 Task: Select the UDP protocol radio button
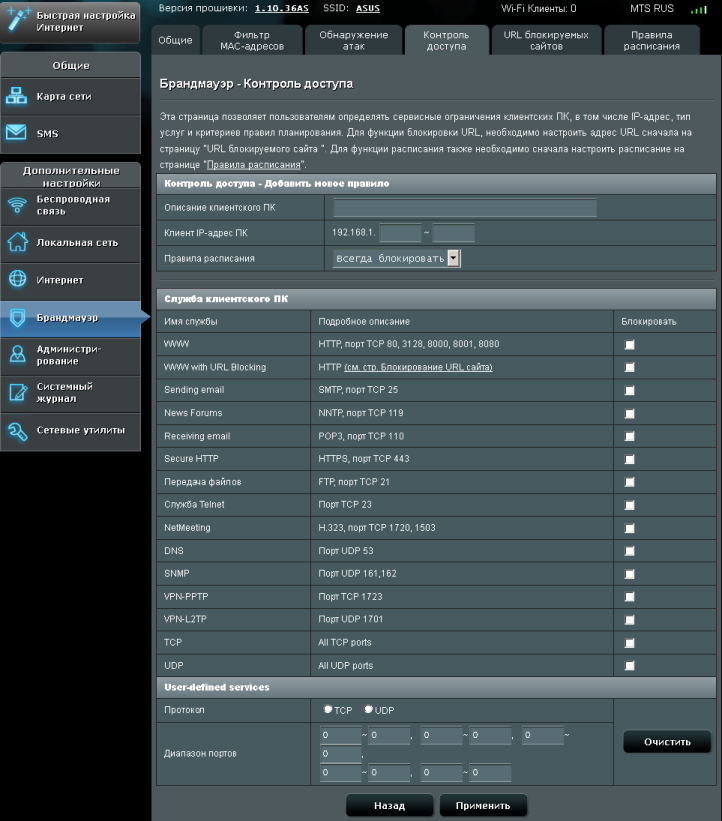click(x=369, y=709)
